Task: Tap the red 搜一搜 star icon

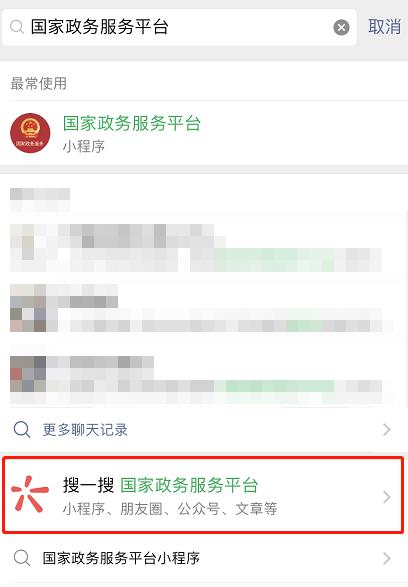Action: pyautogui.click(x=30, y=494)
